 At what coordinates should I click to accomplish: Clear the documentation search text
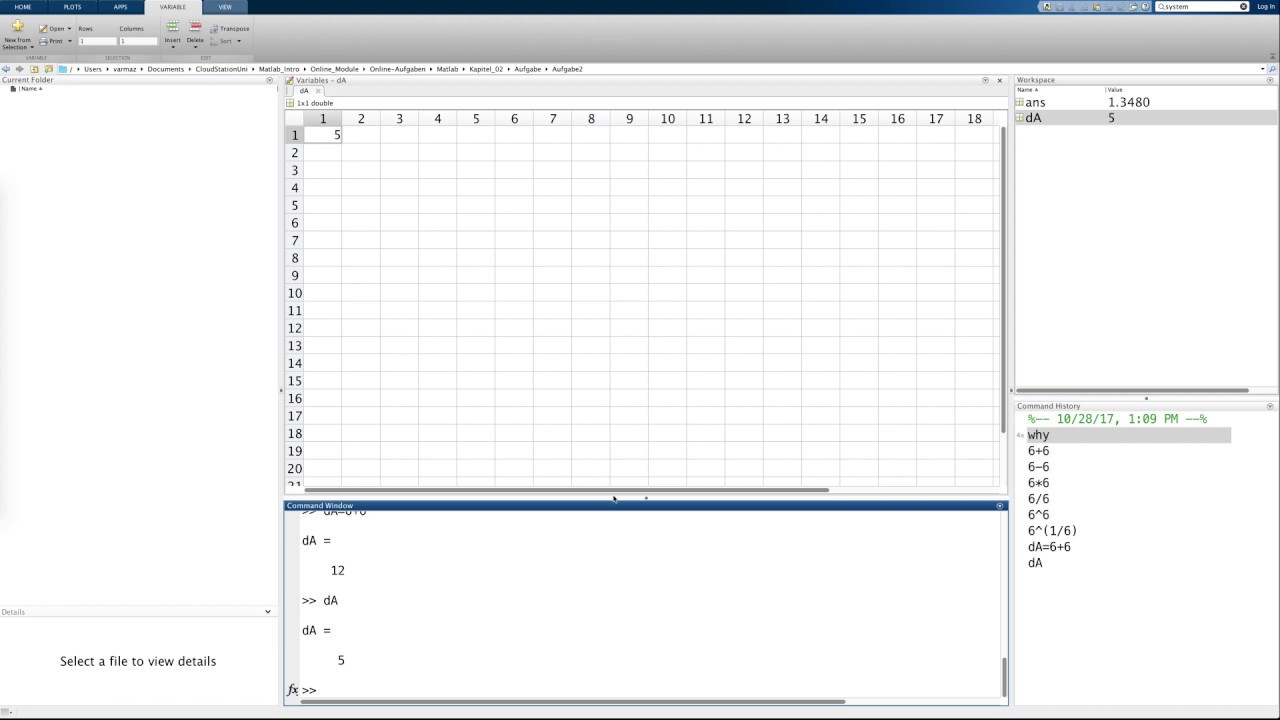pyautogui.click(x=1244, y=7)
